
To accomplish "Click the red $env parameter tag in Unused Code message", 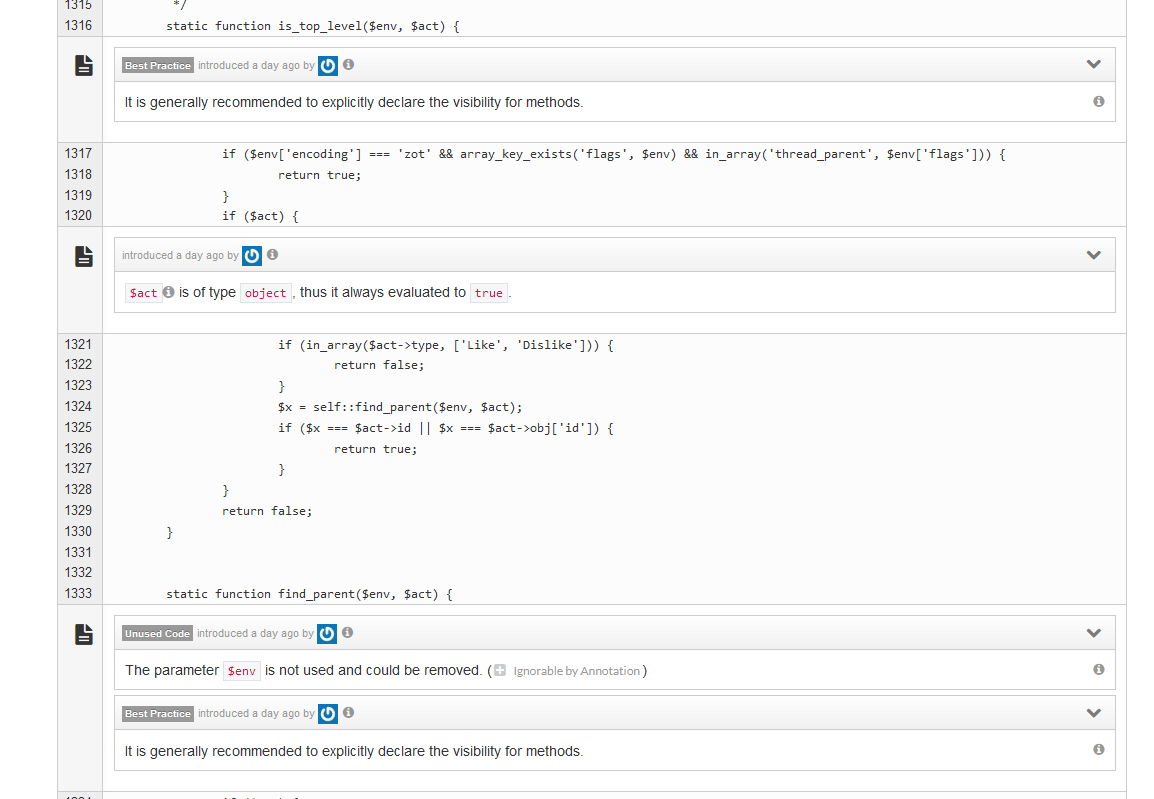I will click(242, 671).
